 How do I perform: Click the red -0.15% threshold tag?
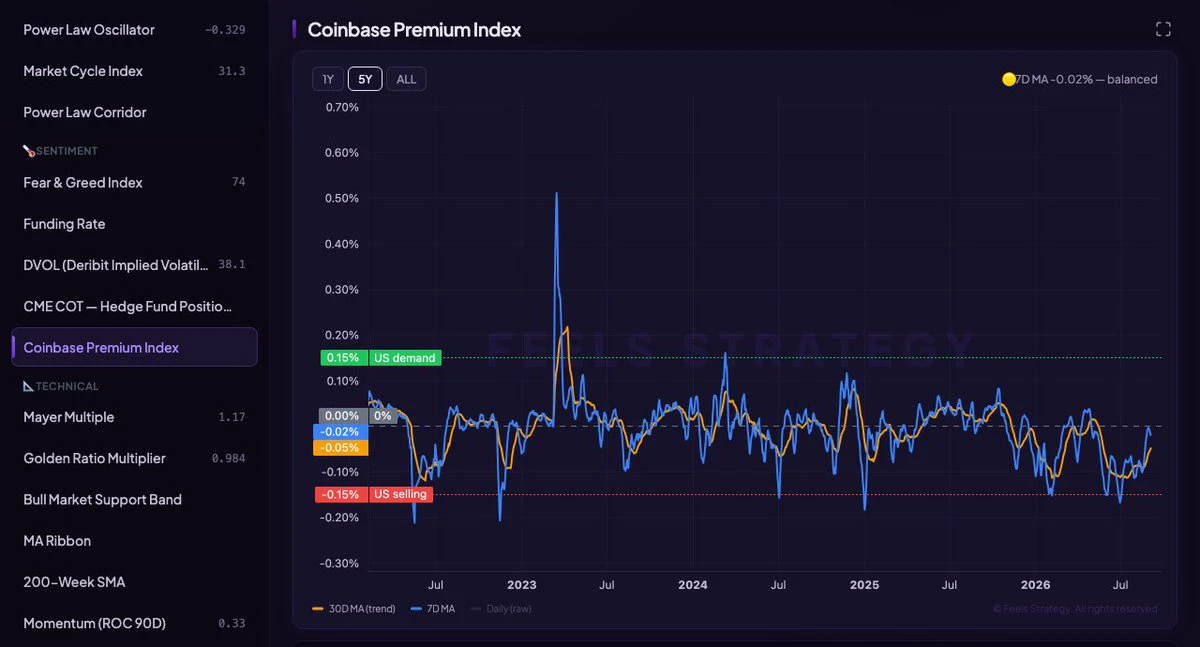(341, 494)
